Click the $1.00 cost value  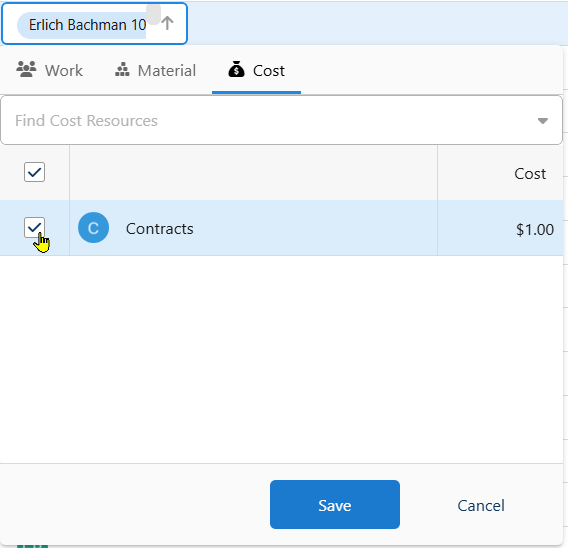coord(535,229)
